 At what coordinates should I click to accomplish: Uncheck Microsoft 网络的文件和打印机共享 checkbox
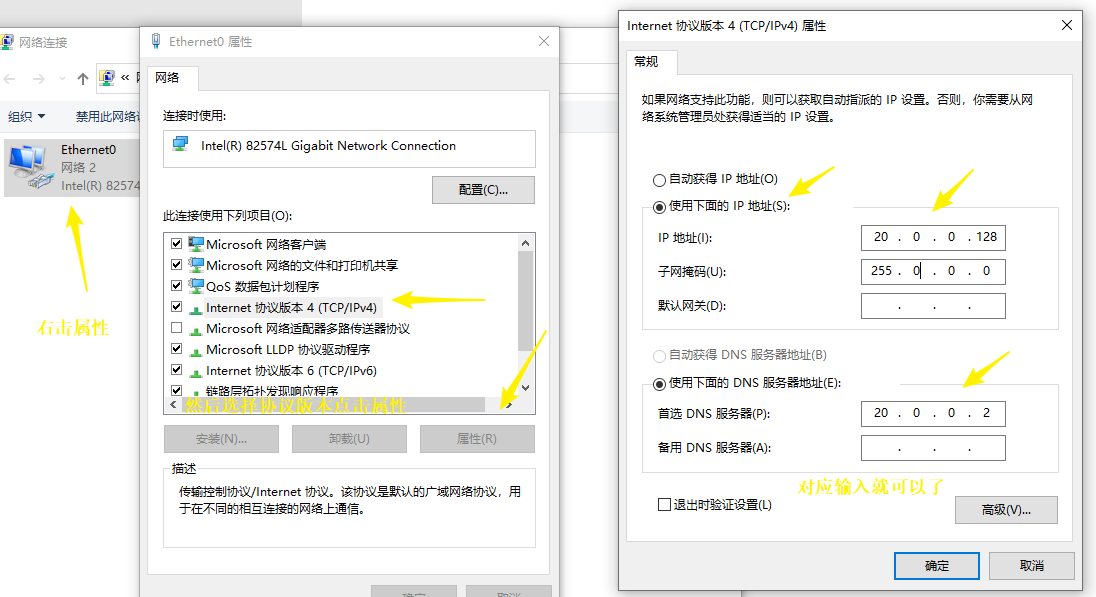176,265
